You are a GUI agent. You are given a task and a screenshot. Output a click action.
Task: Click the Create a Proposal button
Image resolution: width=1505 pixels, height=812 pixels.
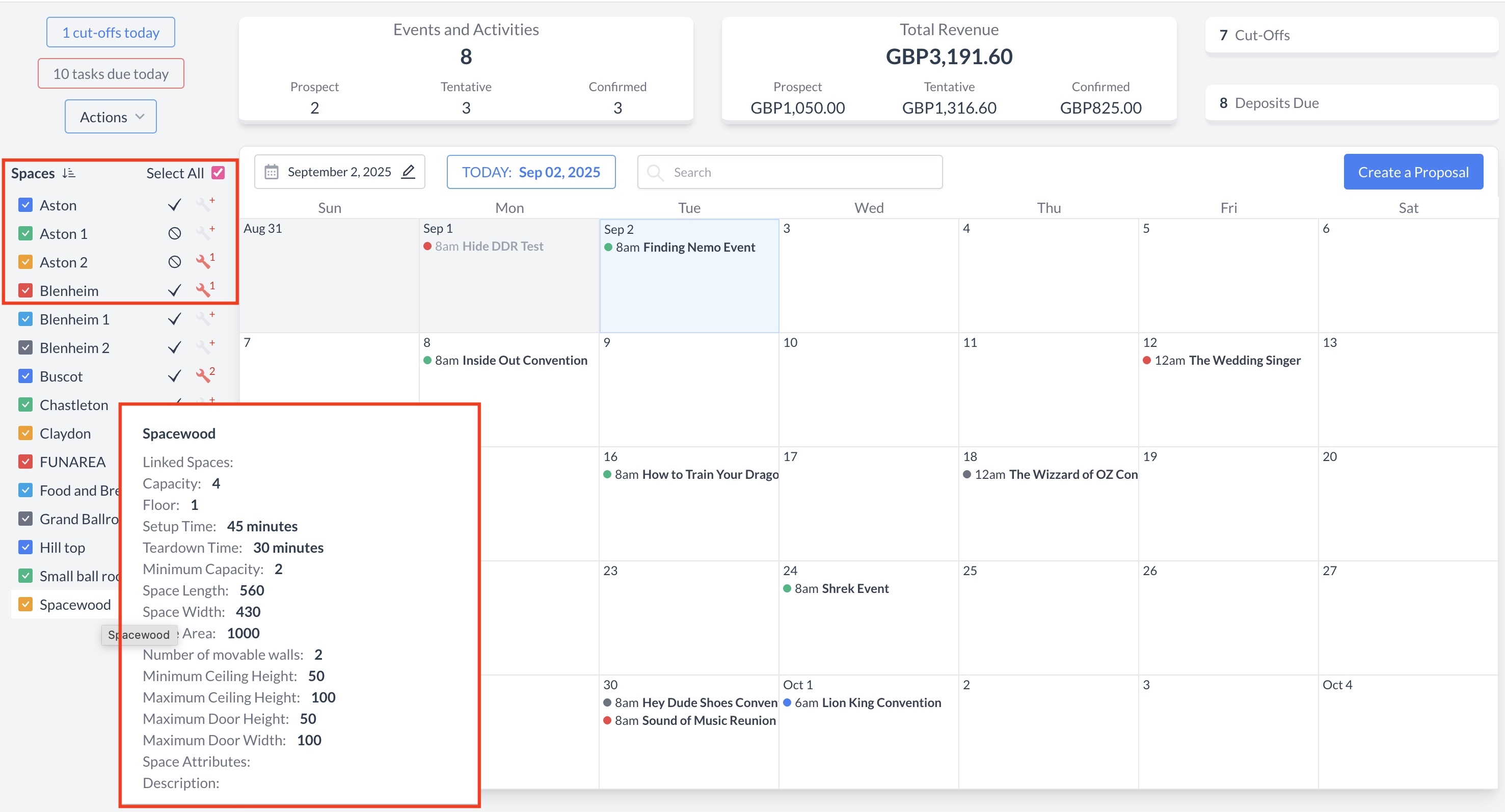(1412, 172)
